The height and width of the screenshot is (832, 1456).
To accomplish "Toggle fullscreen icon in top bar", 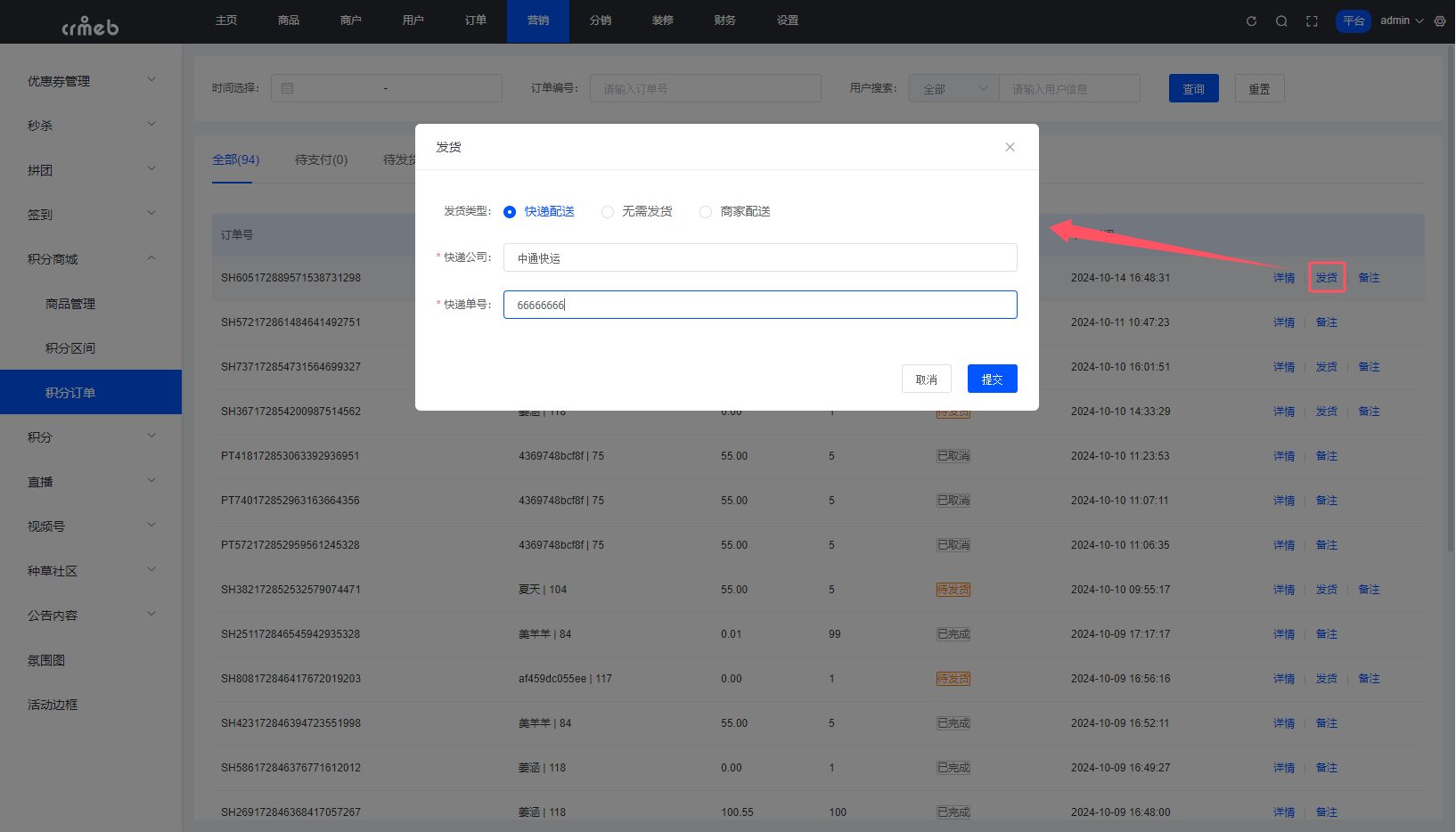I will (1312, 21).
